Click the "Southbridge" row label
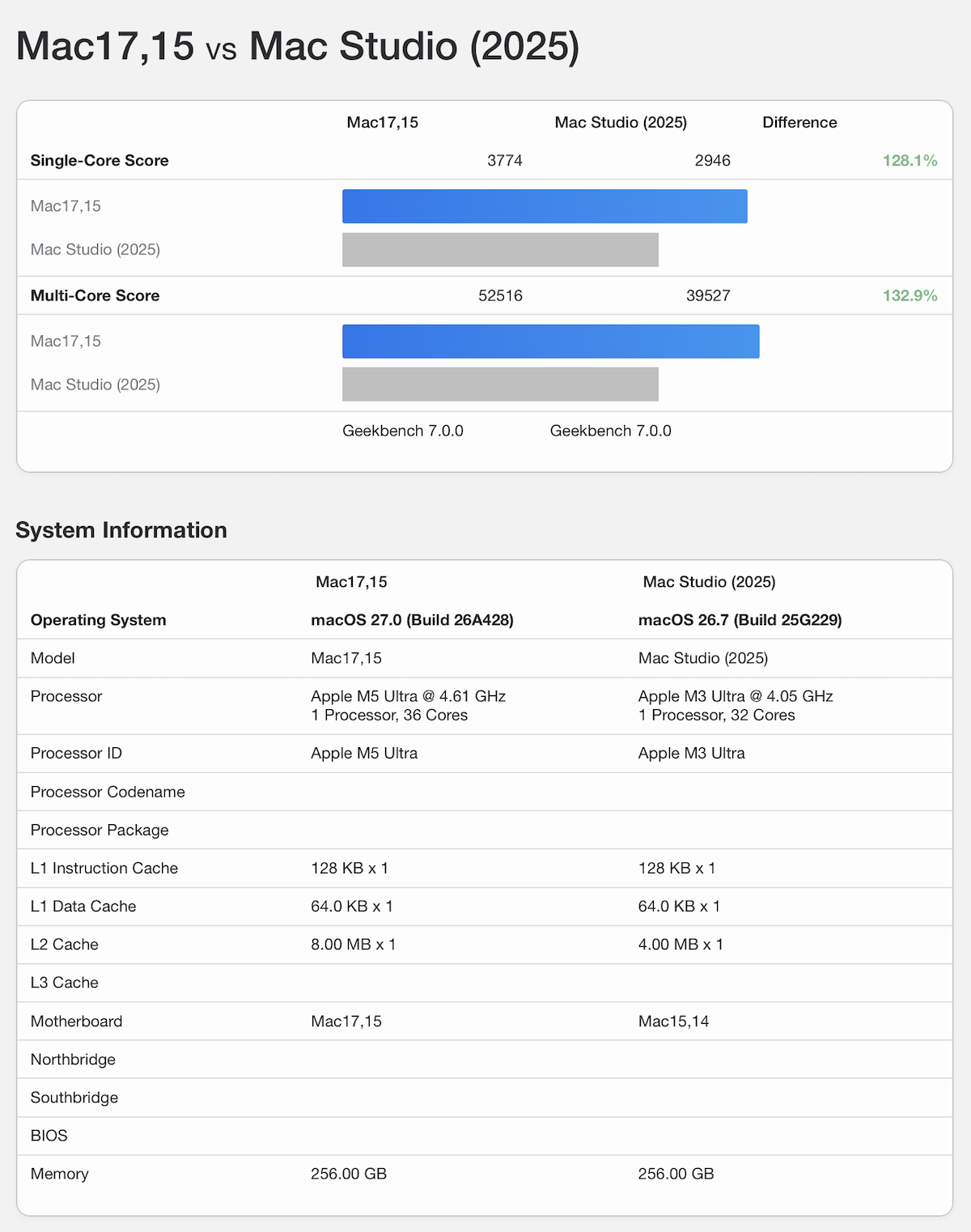971x1232 pixels. coord(74,1097)
